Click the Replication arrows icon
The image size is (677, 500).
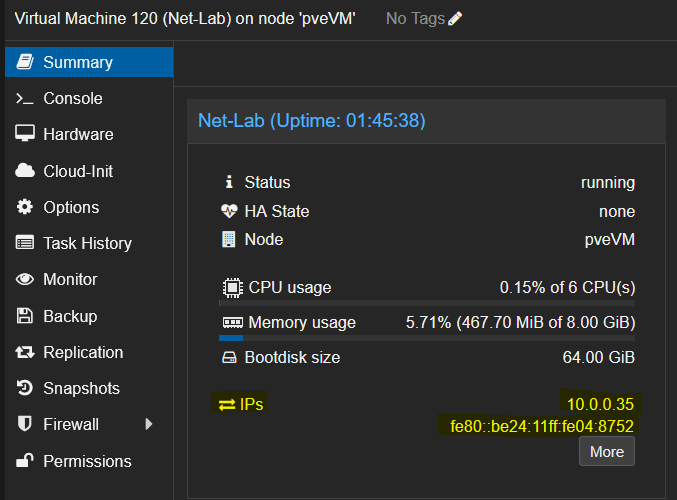25,352
